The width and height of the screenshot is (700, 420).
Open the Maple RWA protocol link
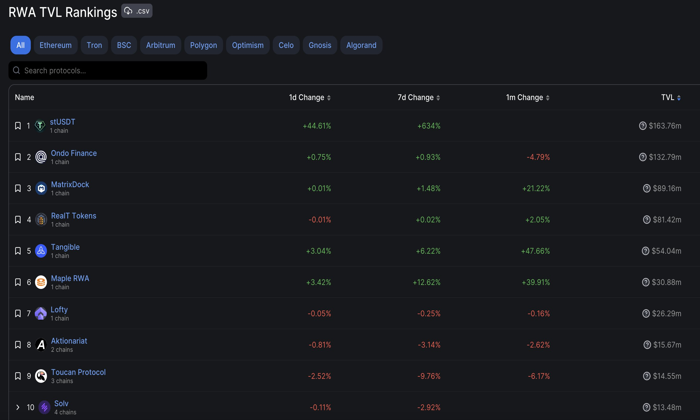[x=70, y=278]
